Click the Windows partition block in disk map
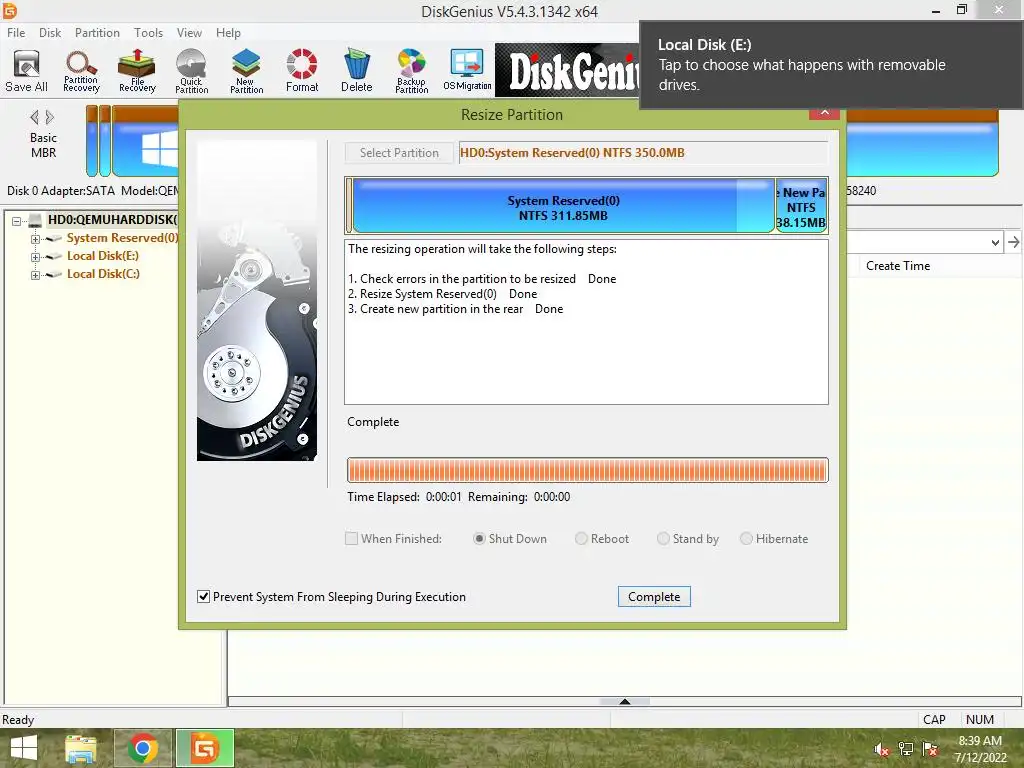Screen dimensions: 1024x768 (145, 142)
